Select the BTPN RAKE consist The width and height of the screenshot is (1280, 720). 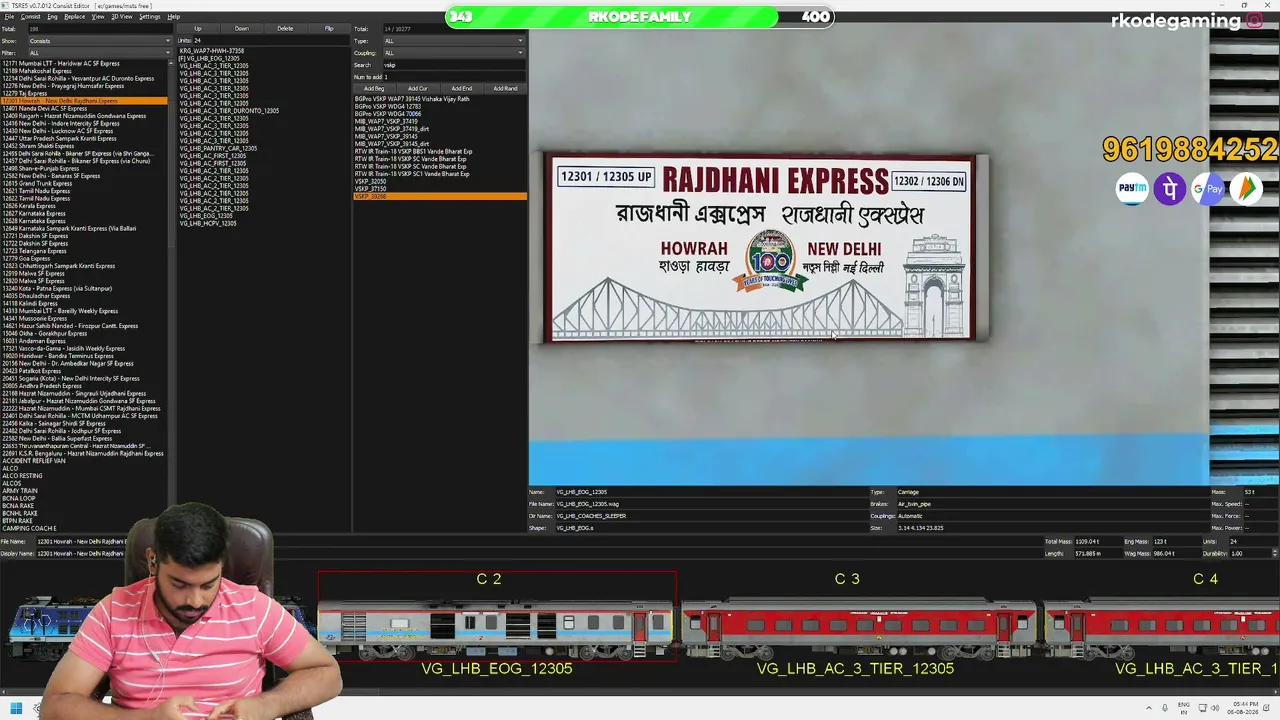pyautogui.click(x=18, y=521)
